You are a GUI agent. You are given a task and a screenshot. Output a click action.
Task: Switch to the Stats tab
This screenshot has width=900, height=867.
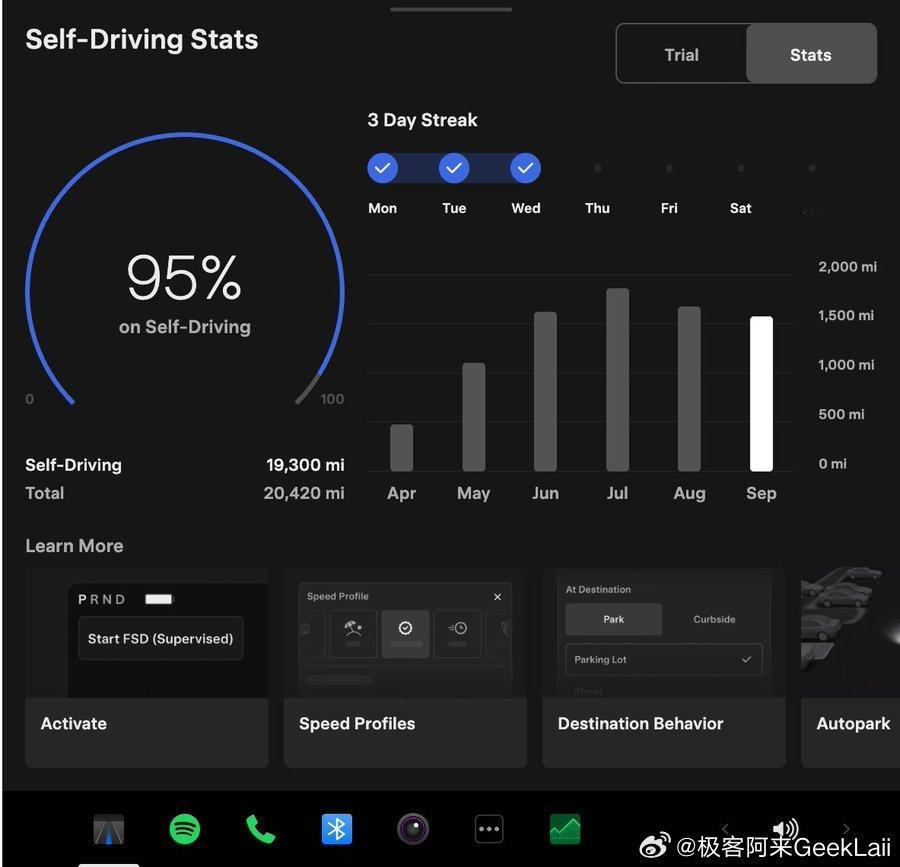pos(811,55)
